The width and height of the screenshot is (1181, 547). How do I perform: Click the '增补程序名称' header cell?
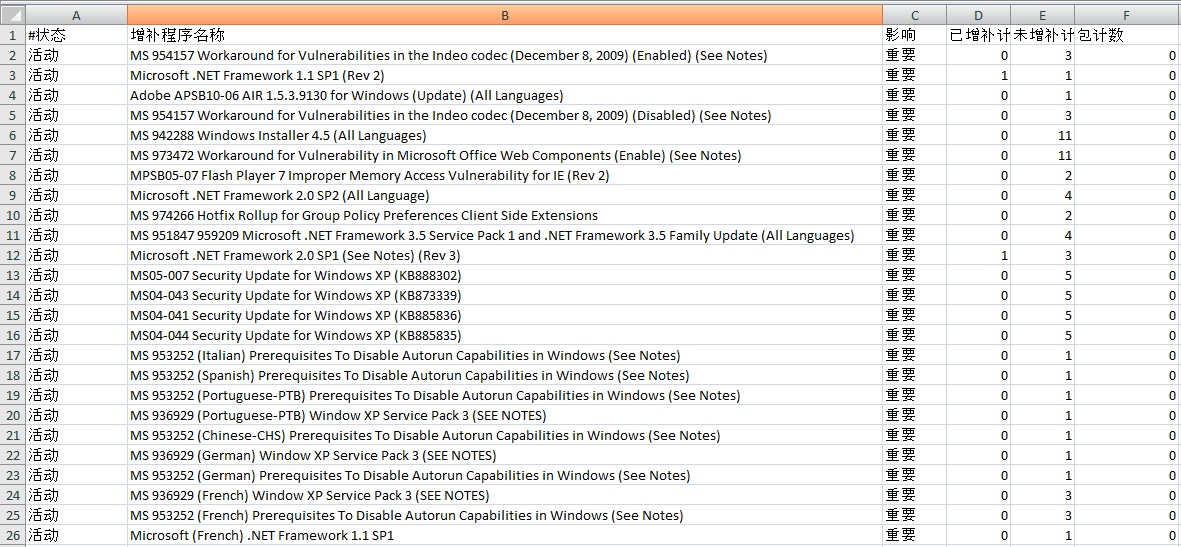coord(505,35)
